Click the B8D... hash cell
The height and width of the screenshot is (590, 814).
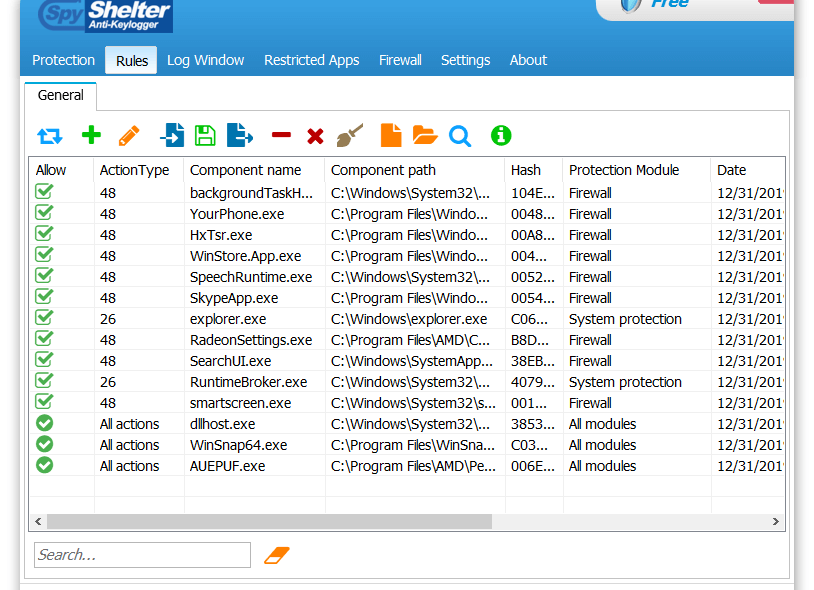coord(530,340)
